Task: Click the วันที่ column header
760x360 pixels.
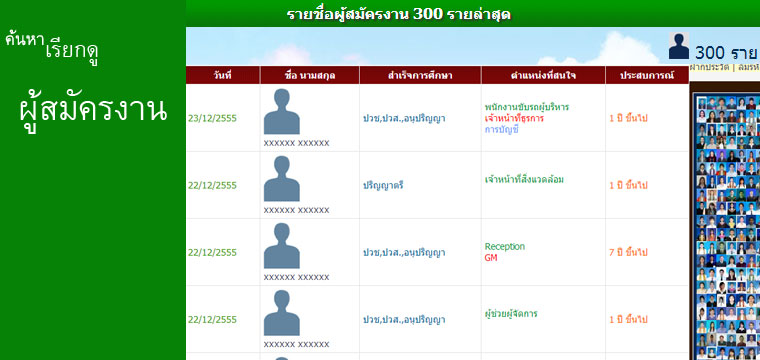Action: (x=223, y=76)
